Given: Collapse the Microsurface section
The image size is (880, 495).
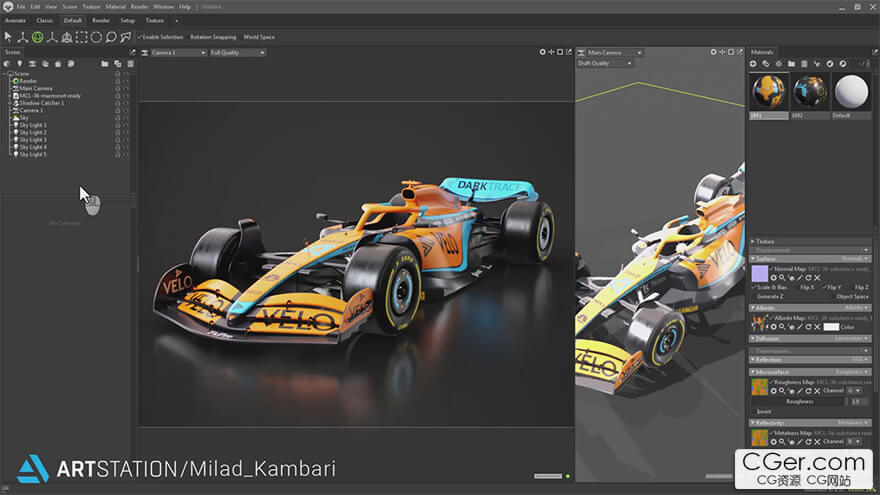Looking at the screenshot, I should click(753, 372).
